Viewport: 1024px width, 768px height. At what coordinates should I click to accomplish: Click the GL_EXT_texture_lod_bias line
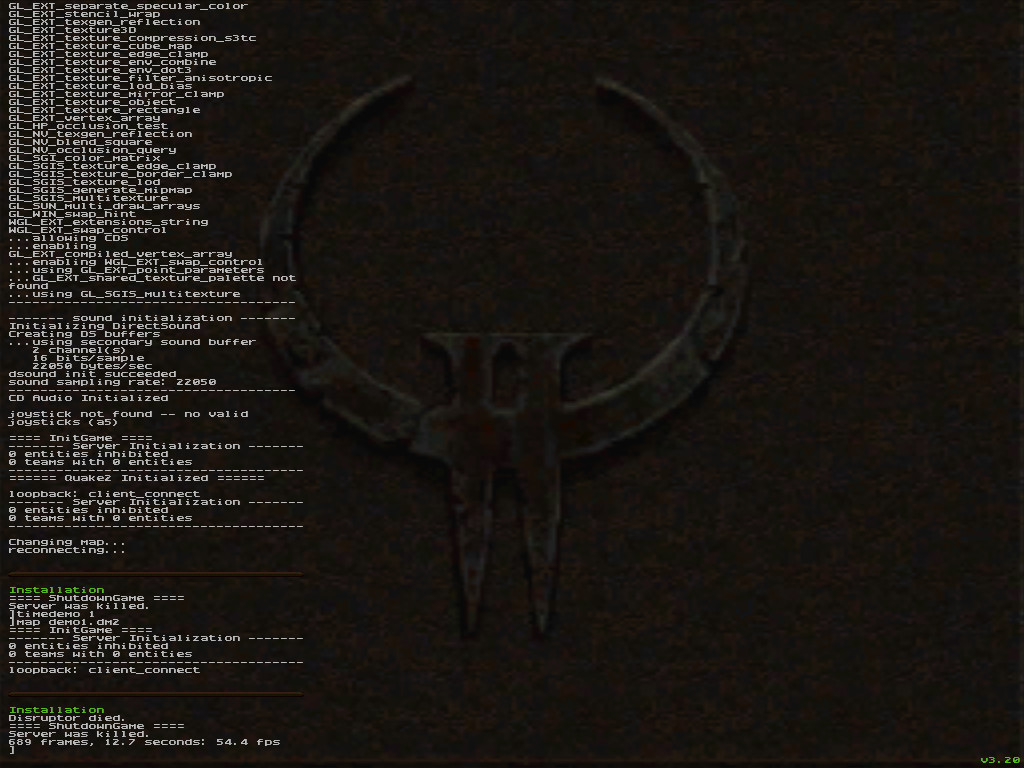[x=101, y=86]
